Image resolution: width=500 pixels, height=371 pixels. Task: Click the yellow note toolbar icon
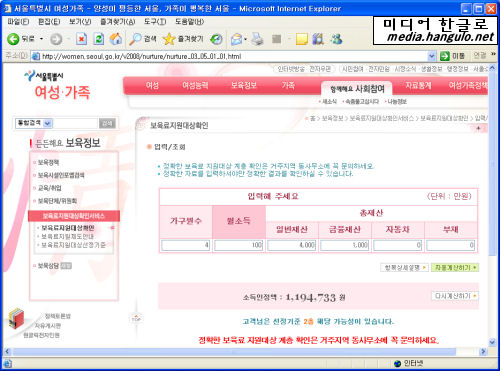coord(302,39)
